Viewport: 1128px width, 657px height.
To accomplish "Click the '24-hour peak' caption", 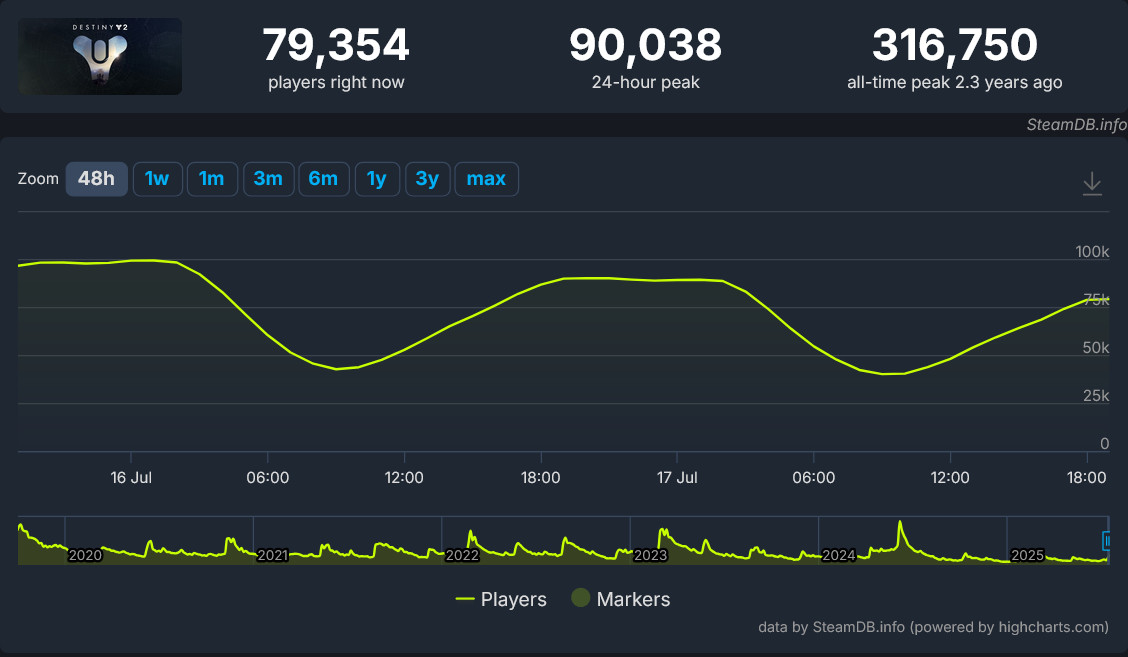I will (x=645, y=83).
